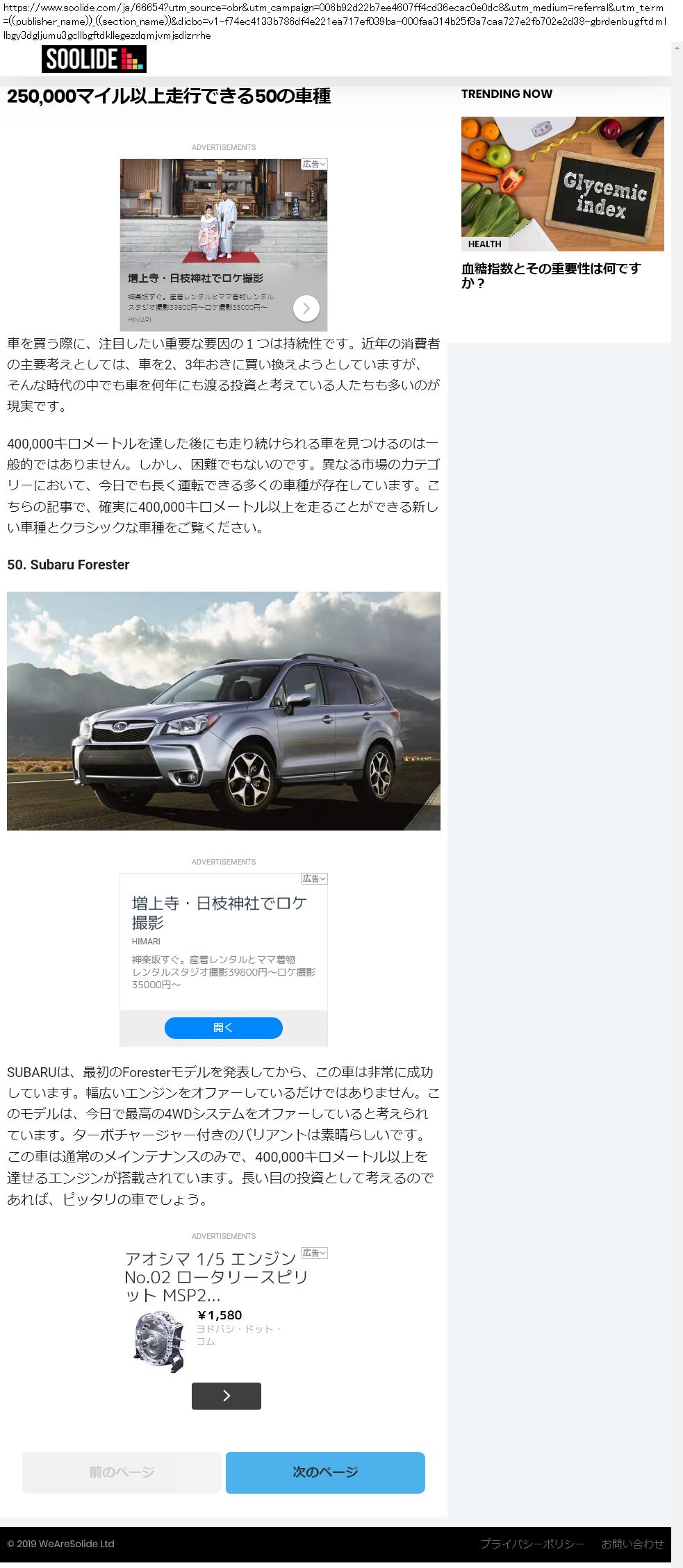Open the プライバシーポリシー footer link
The image size is (683, 1568).
[532, 1544]
